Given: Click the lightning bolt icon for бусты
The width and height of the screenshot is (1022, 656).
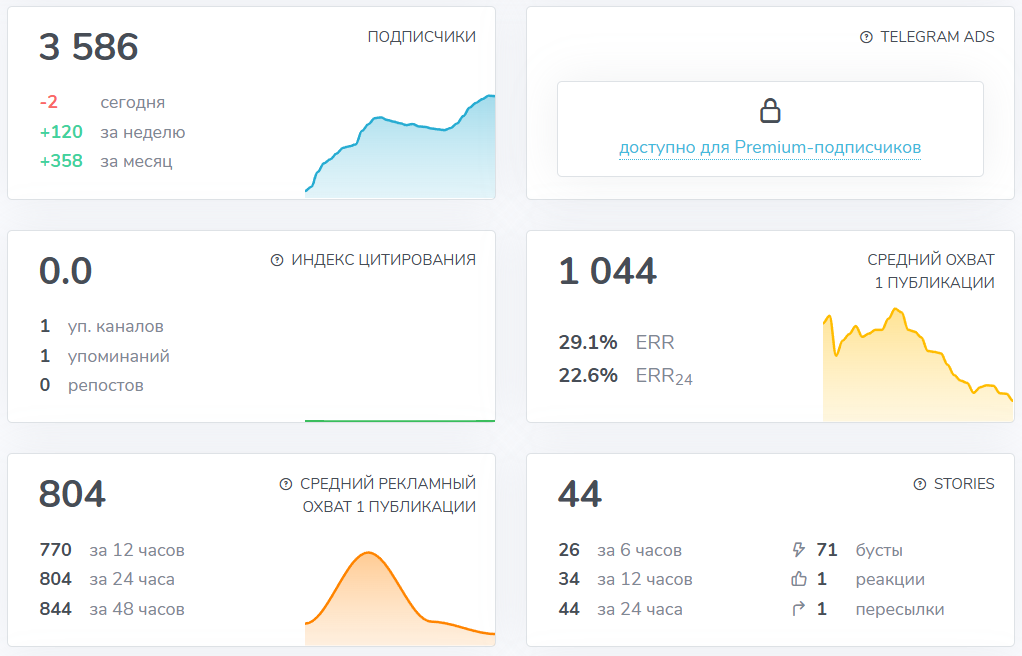Looking at the screenshot, I should (798, 550).
